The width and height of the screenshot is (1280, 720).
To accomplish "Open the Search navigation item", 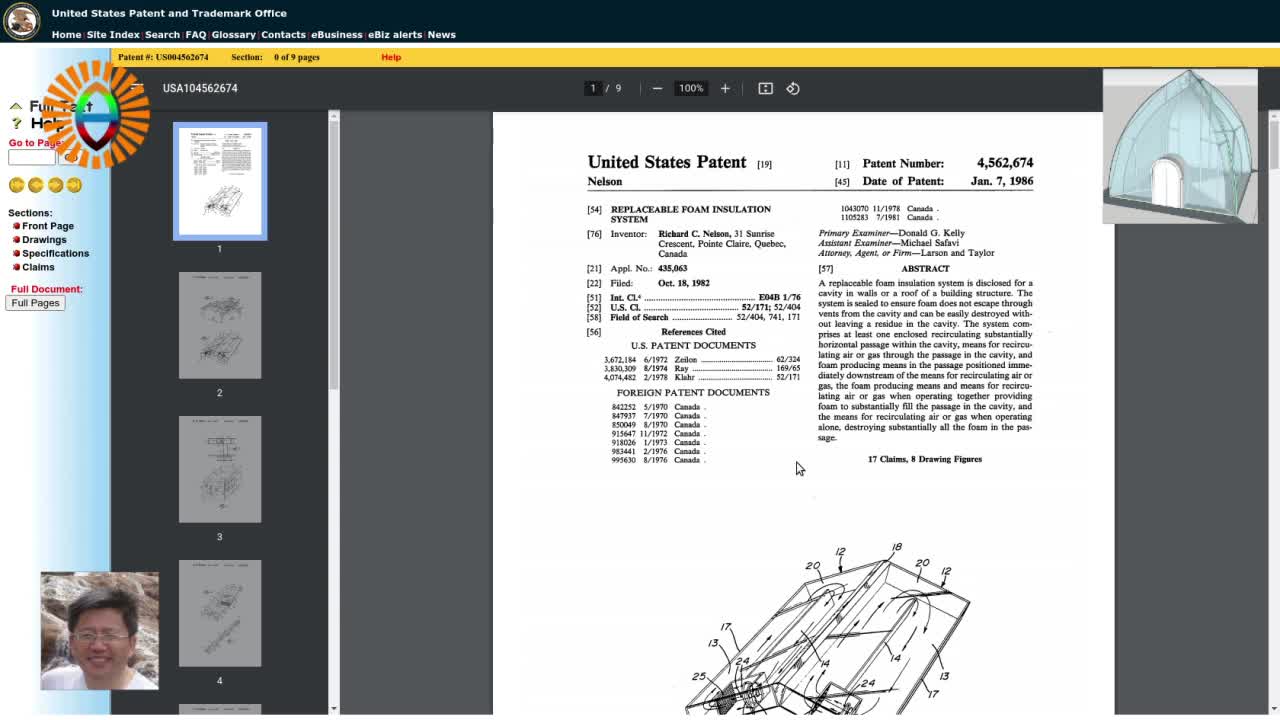I will [x=162, y=35].
